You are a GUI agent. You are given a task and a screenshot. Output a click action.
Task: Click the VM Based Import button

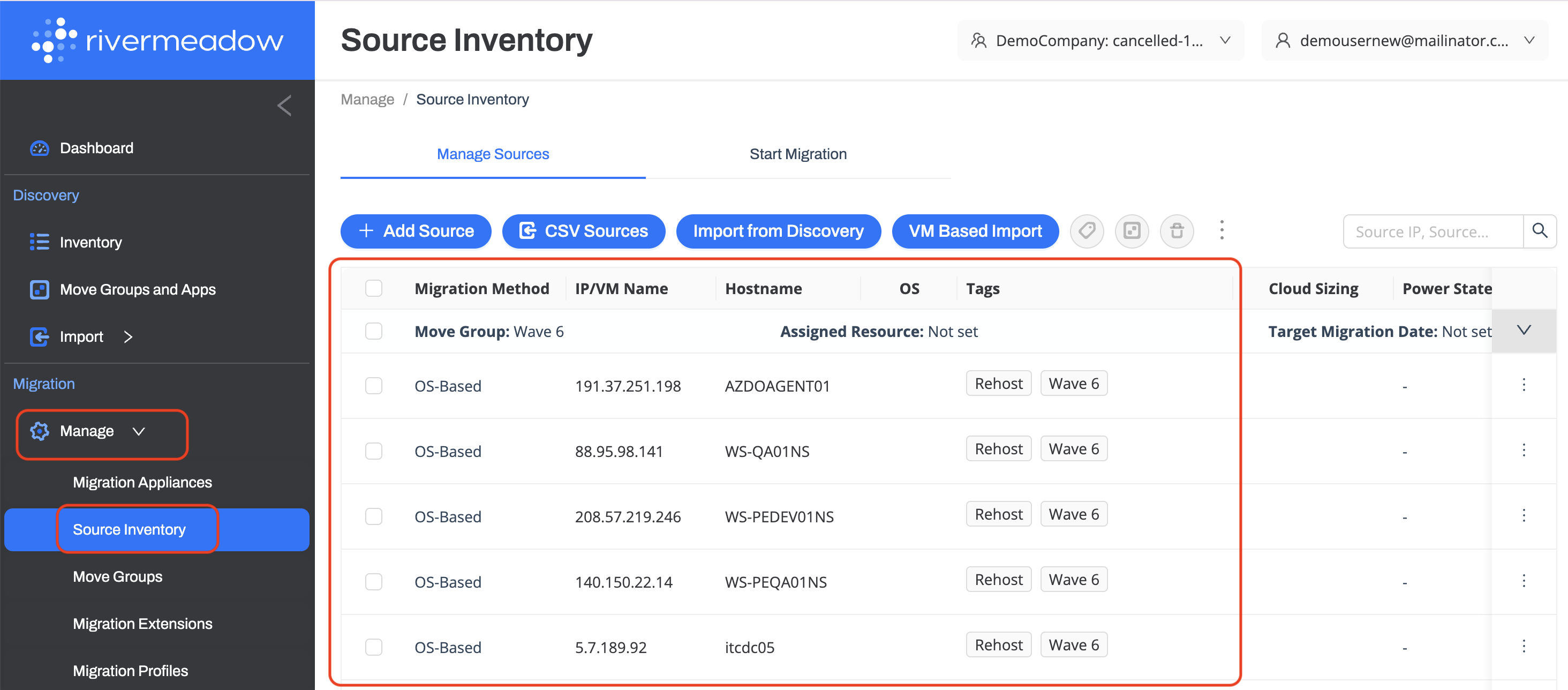(975, 231)
